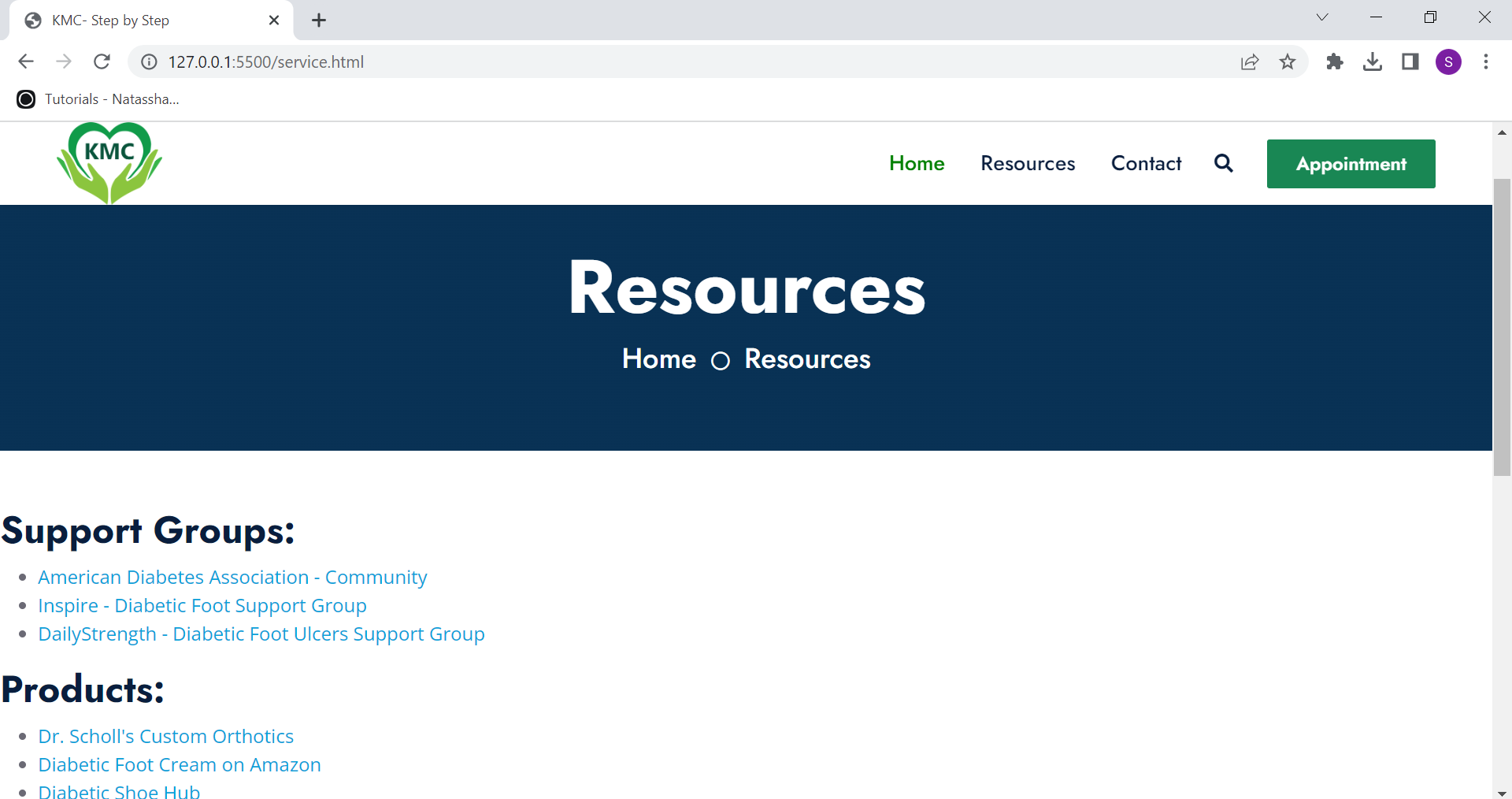Click the KMC heart logo
The image size is (1512, 799).
point(109,163)
